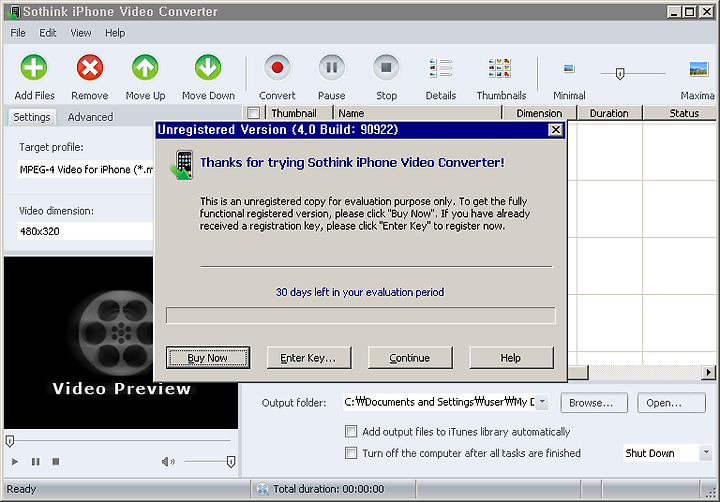
Task: Click the 'Ready' status bar text
Action: (x=21, y=489)
